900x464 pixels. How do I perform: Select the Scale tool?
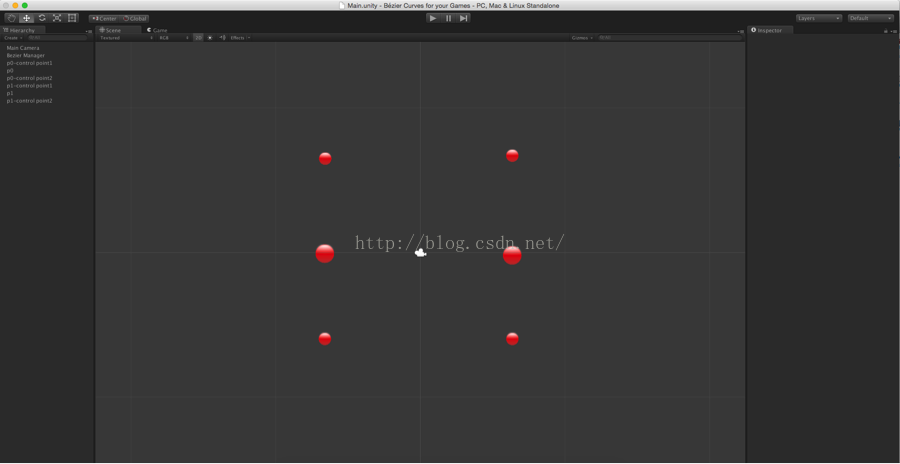click(x=57, y=18)
